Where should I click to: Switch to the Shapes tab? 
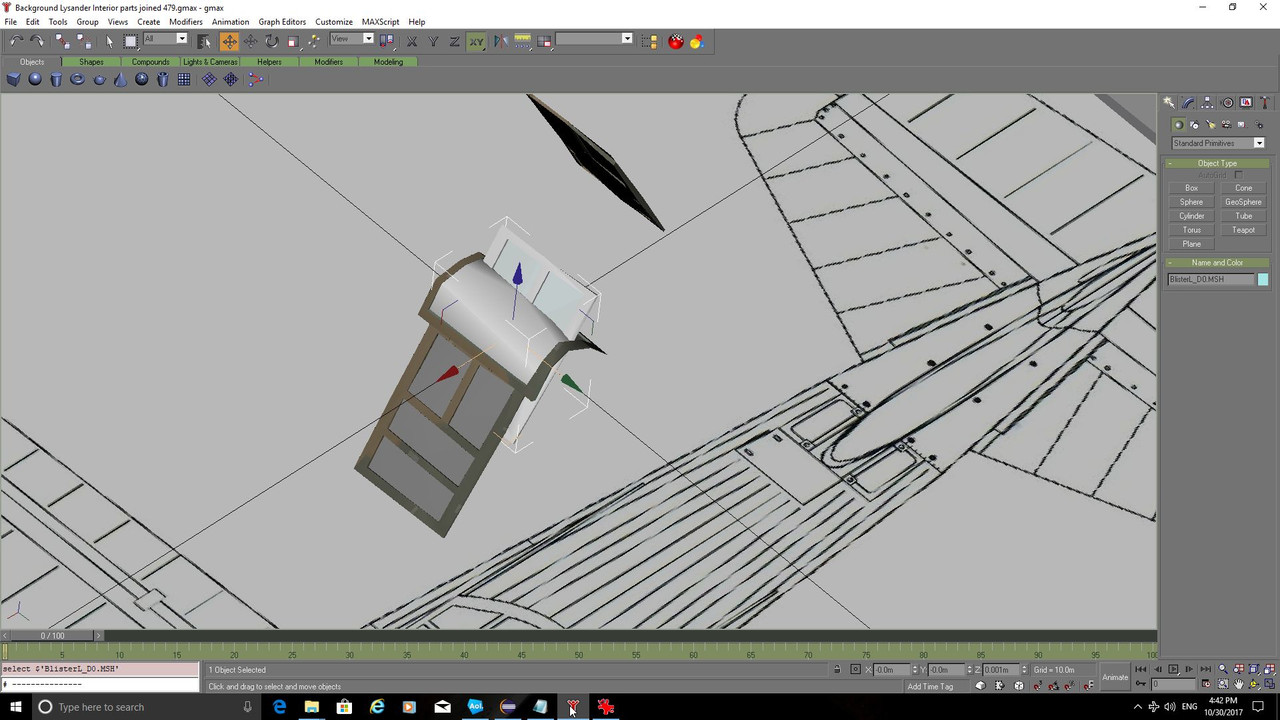coord(91,62)
